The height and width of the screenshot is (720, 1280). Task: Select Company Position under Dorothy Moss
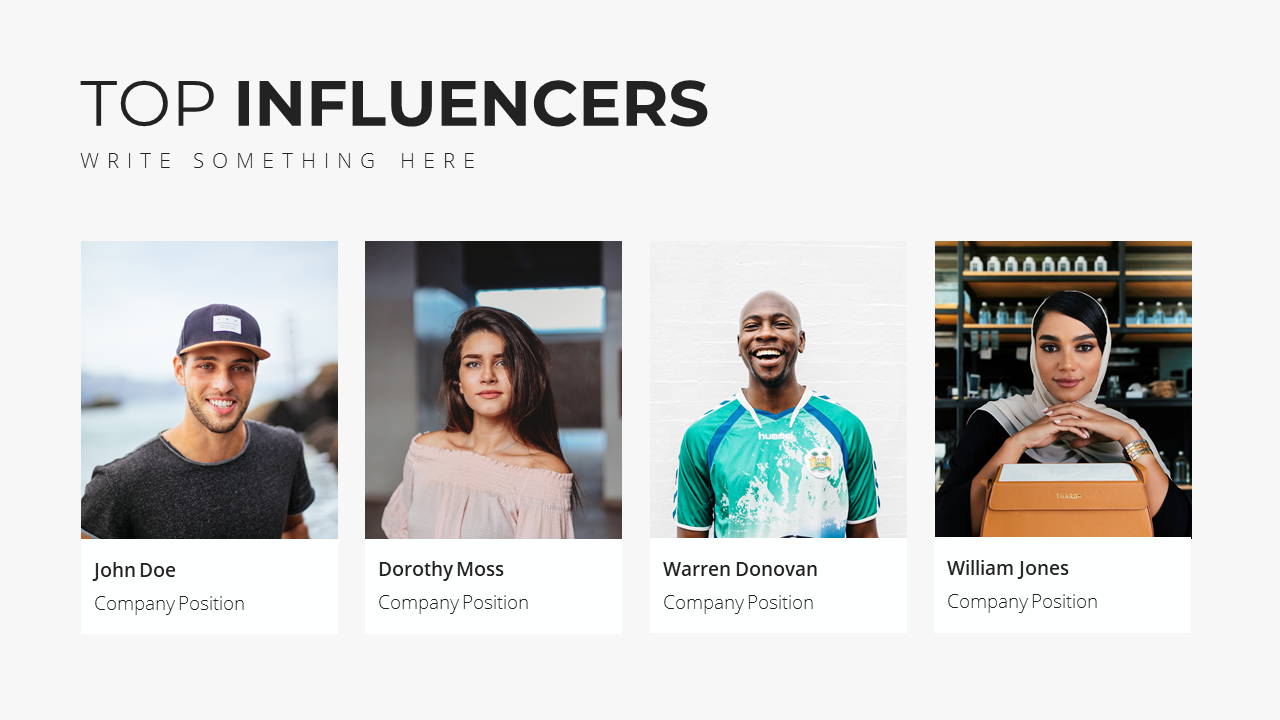point(453,603)
